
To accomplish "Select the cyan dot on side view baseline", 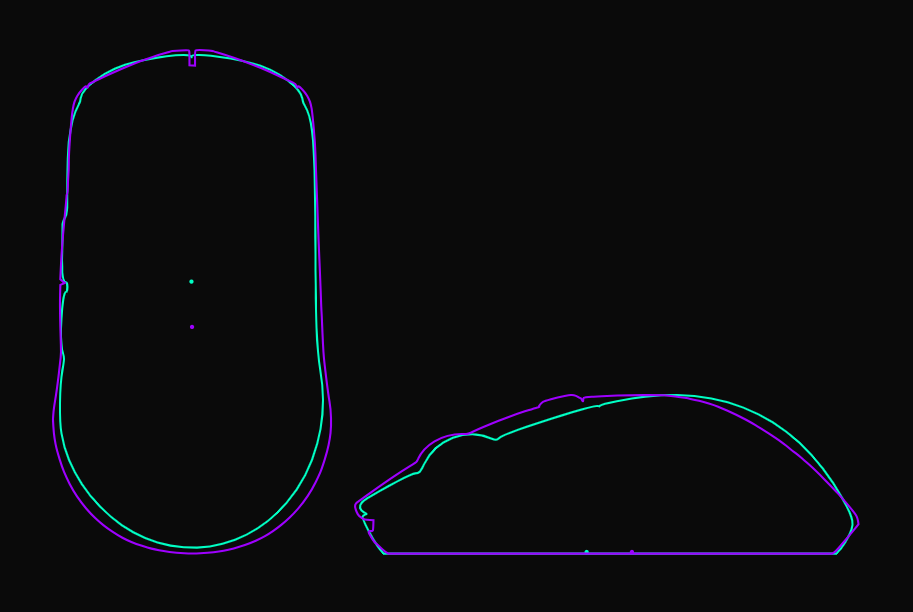I will click(x=586, y=551).
